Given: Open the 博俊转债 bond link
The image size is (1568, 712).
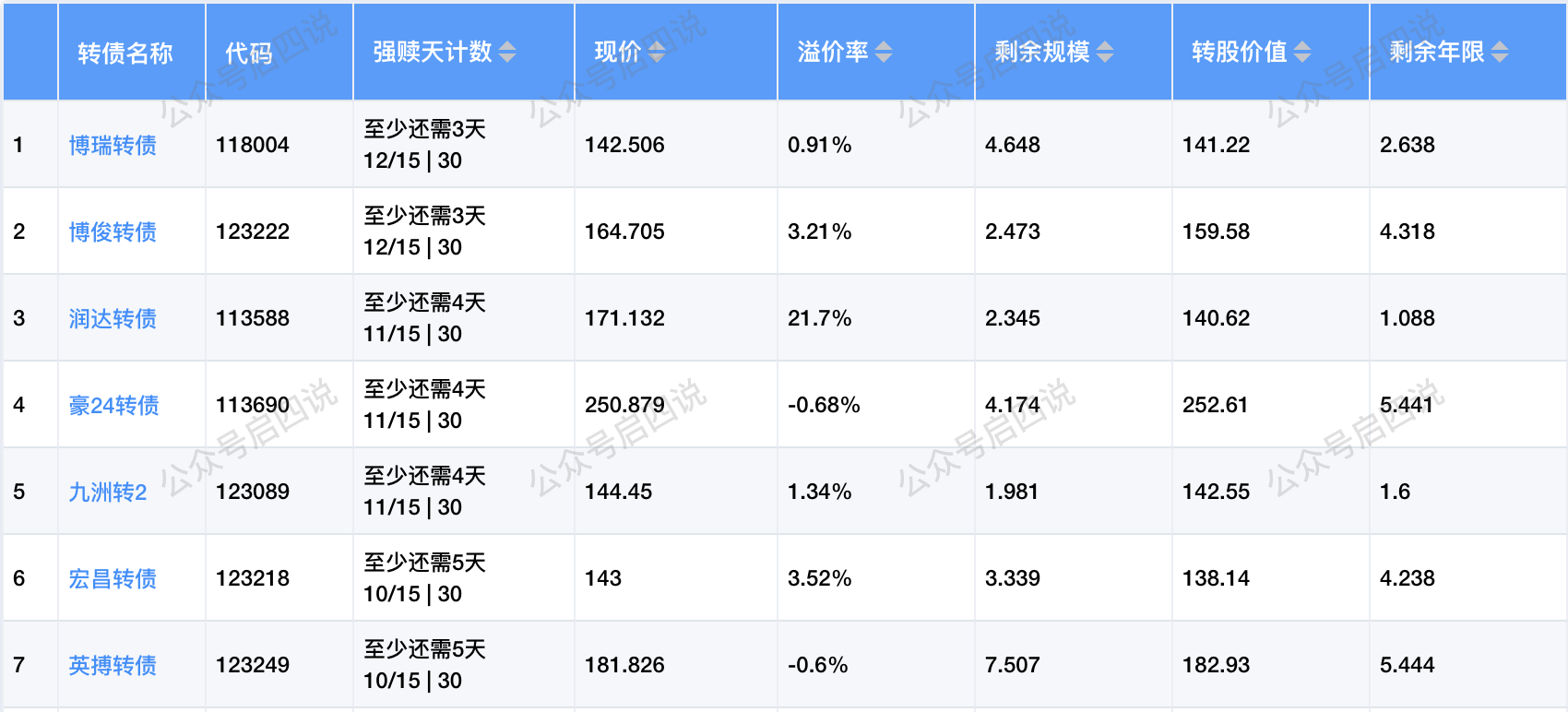Looking at the screenshot, I should pyautogui.click(x=113, y=231).
